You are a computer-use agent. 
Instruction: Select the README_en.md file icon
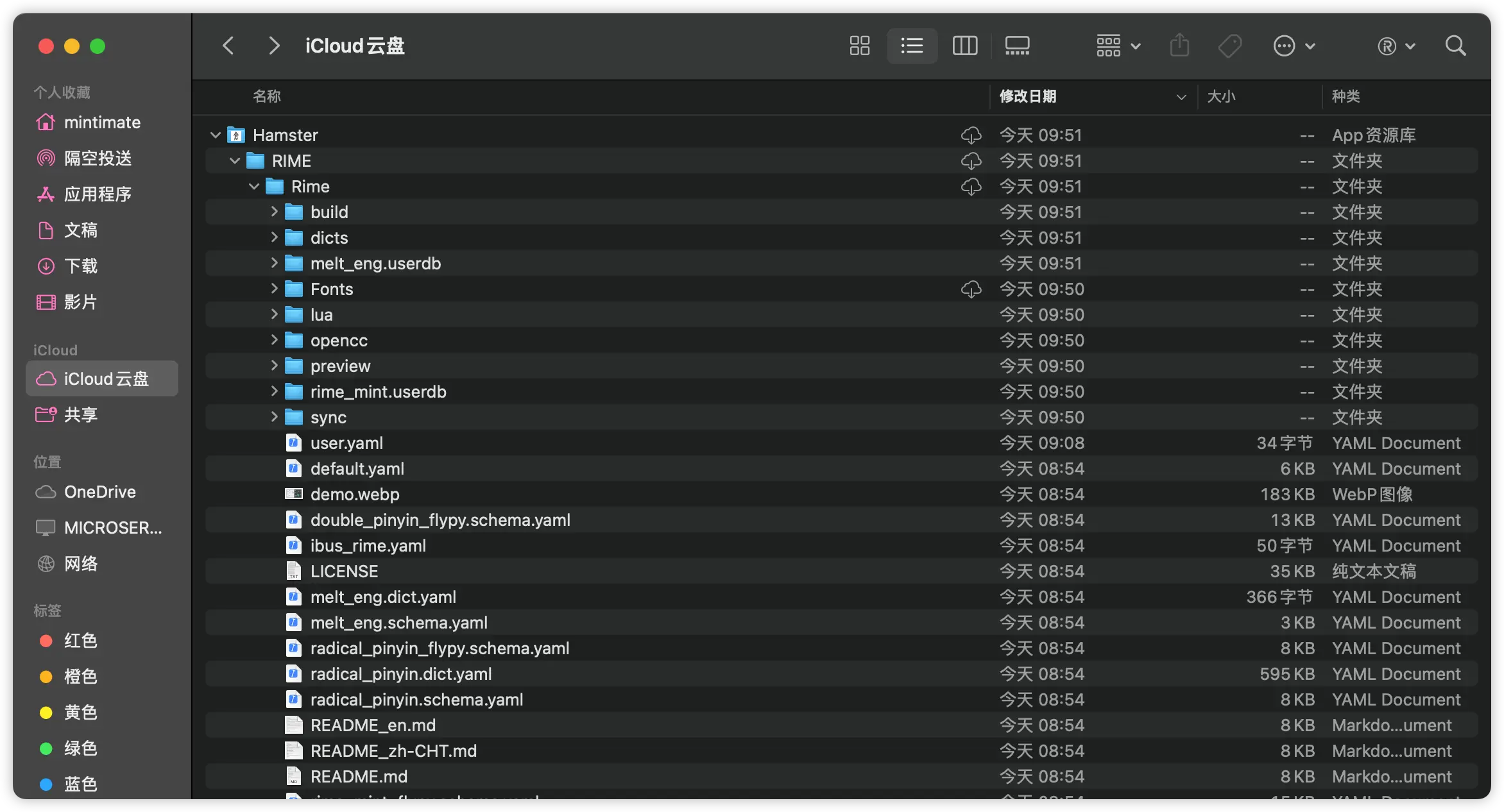coord(294,725)
